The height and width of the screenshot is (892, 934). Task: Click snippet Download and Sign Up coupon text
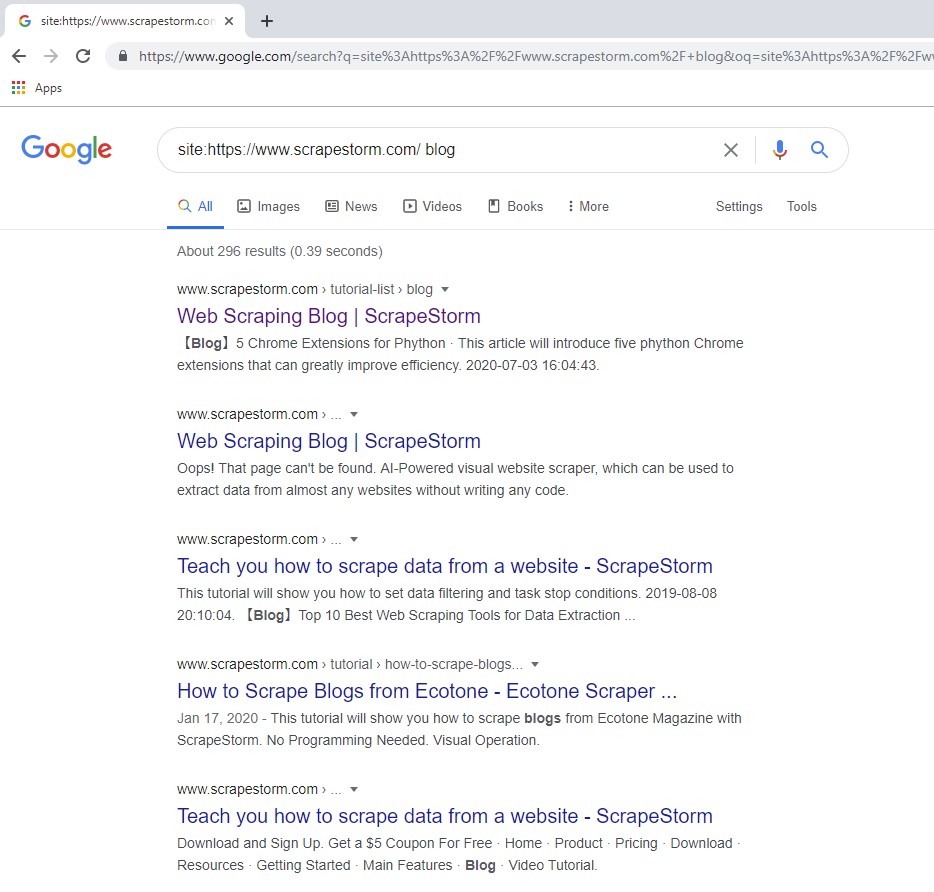pyautogui.click(x=458, y=854)
